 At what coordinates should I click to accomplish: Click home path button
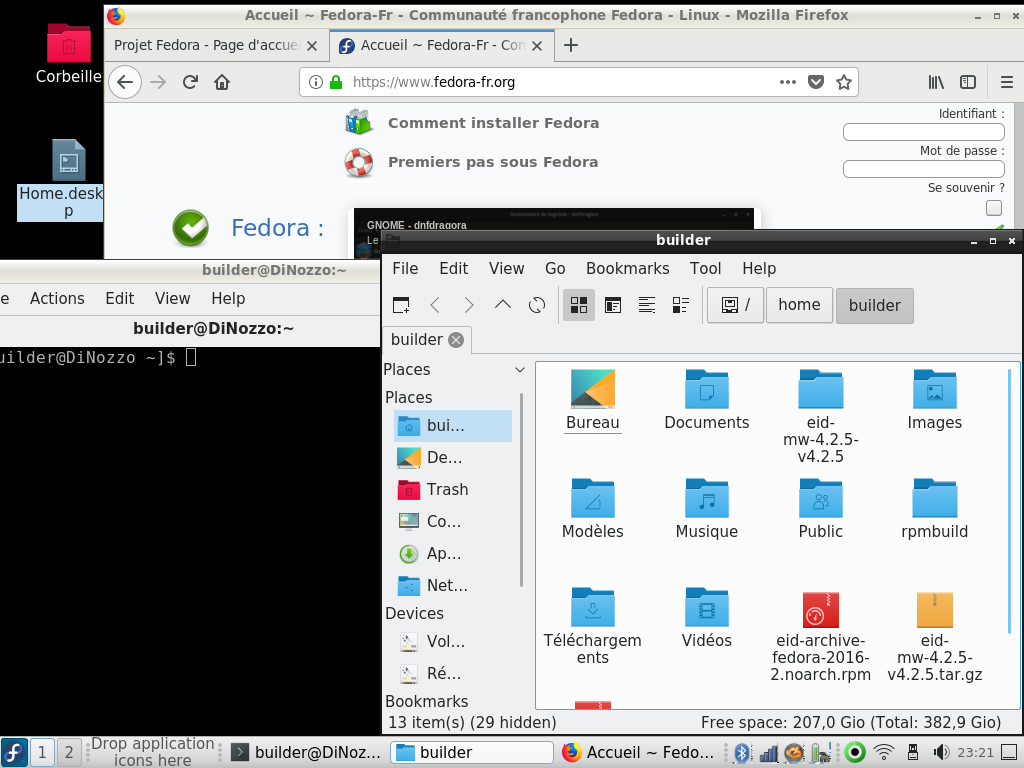(799, 305)
